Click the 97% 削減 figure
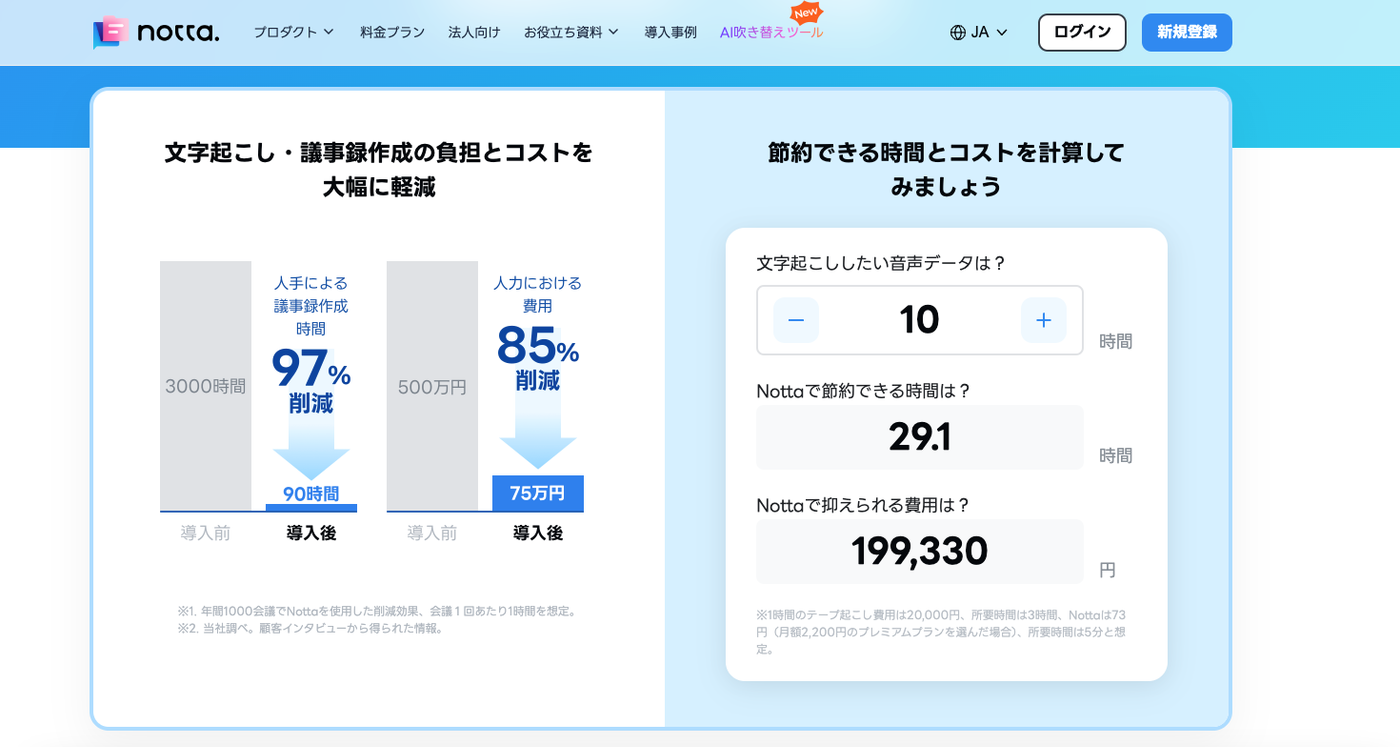The height and width of the screenshot is (747, 1400). click(311, 381)
